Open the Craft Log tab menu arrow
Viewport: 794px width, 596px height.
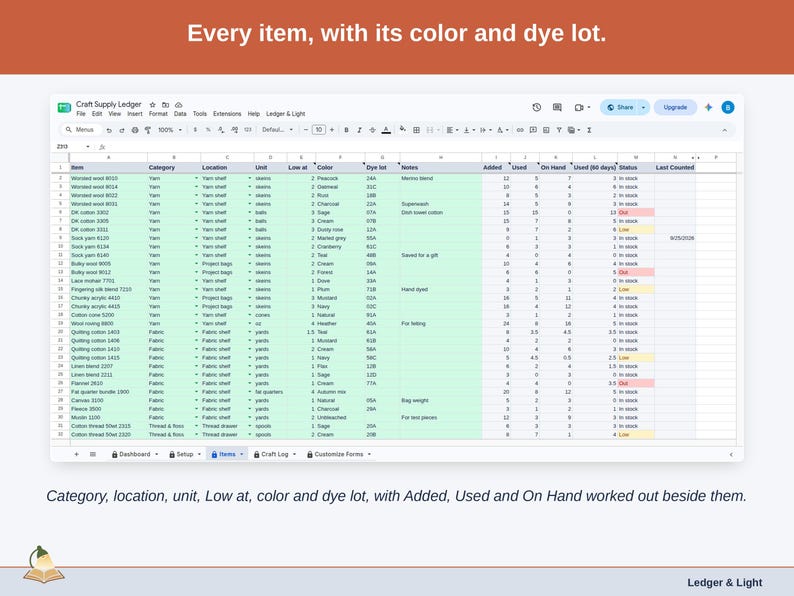(x=294, y=454)
